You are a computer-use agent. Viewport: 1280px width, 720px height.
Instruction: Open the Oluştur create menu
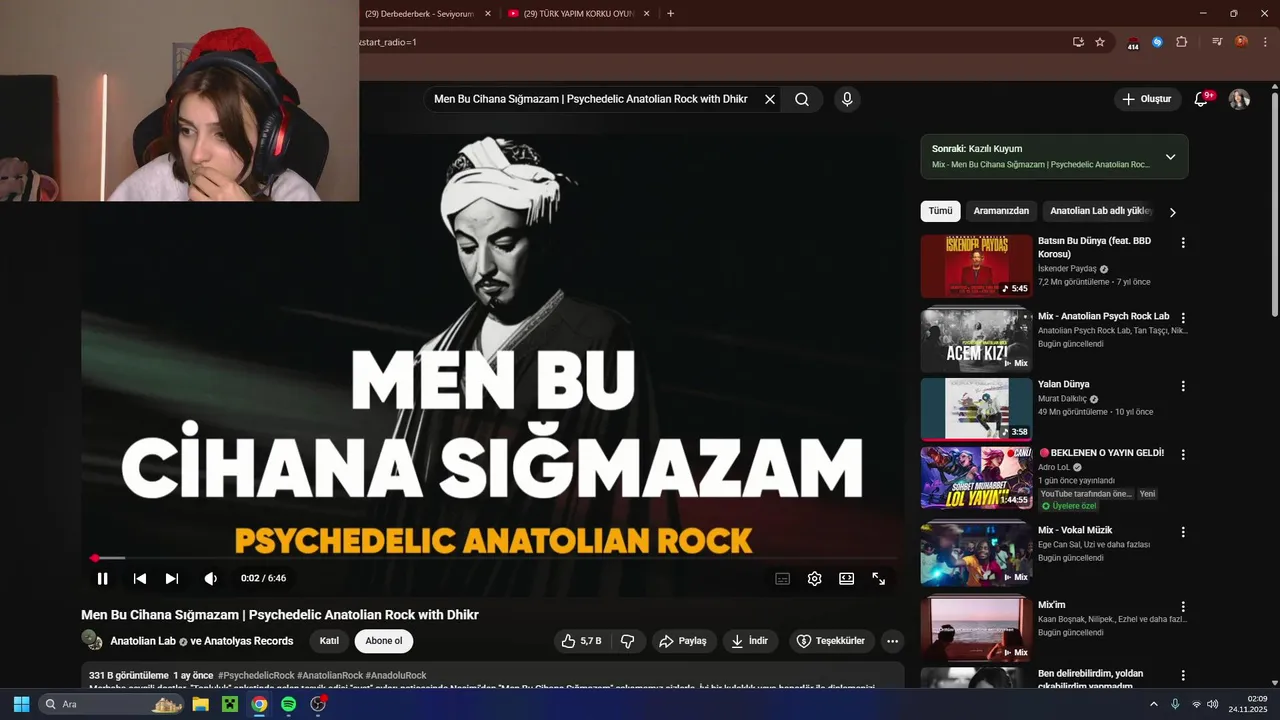coord(1146,99)
